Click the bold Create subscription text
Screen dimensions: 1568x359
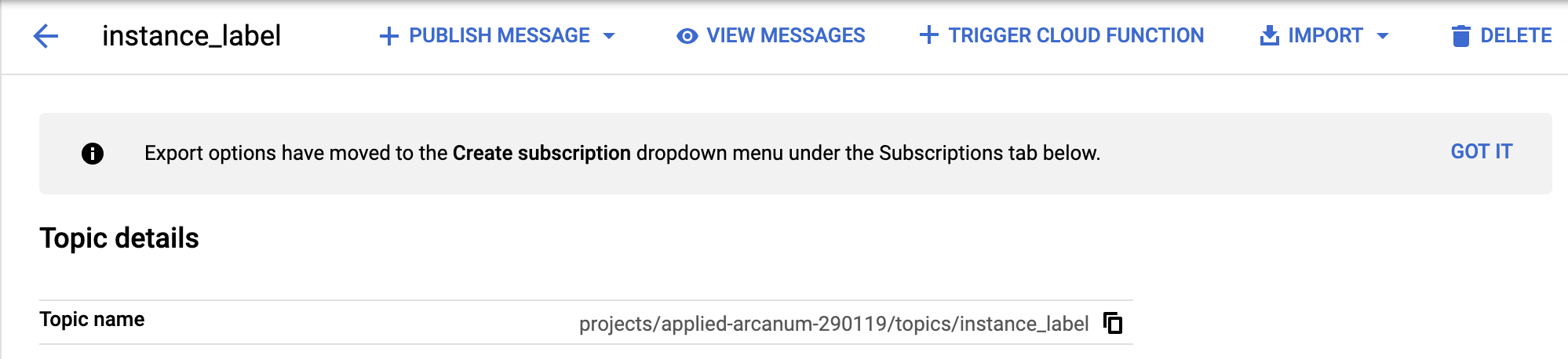pyautogui.click(x=542, y=153)
